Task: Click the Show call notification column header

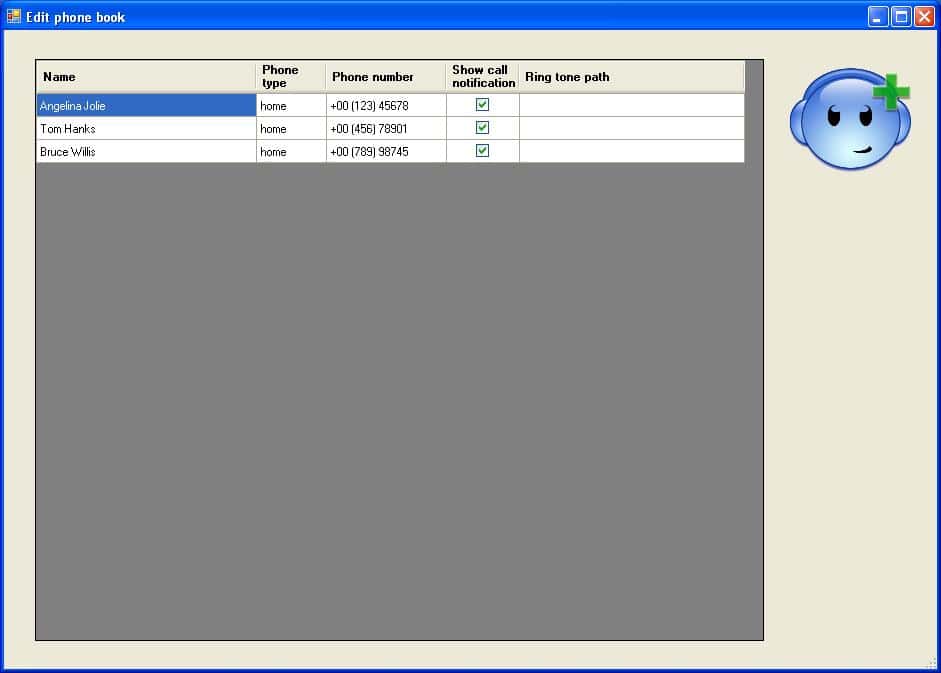Action: [482, 77]
